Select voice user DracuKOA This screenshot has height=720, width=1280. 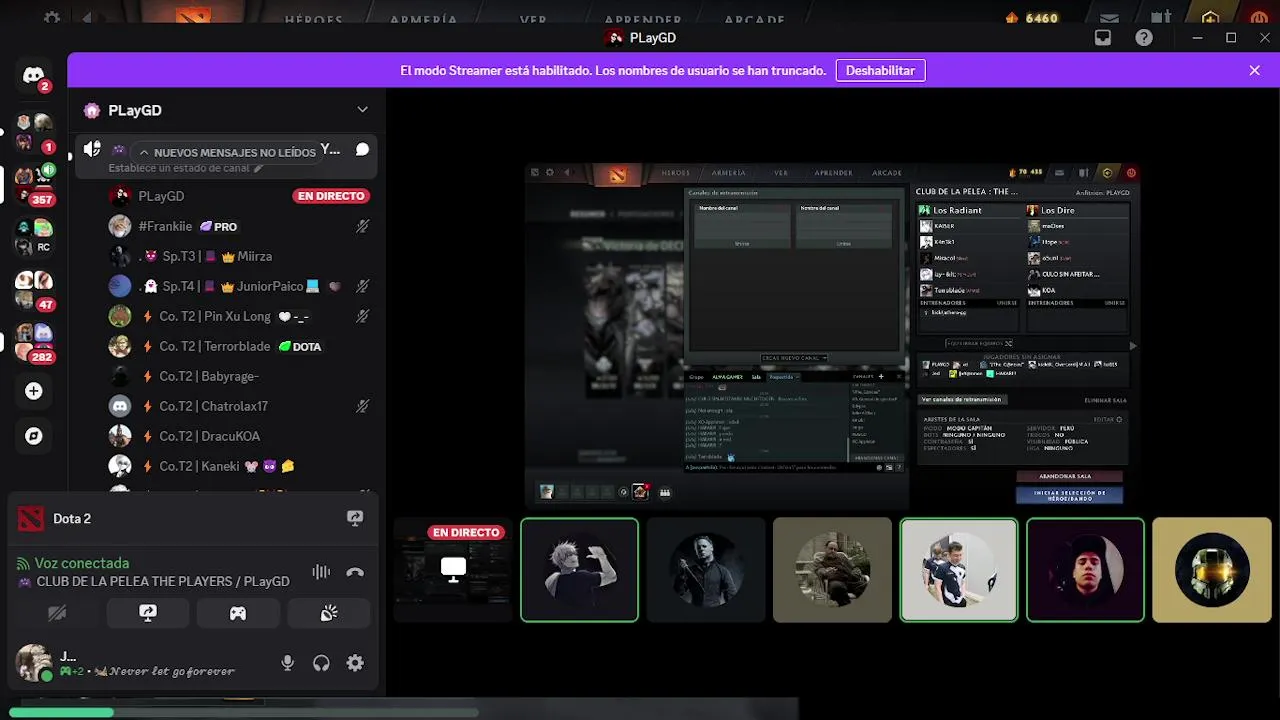[239, 436]
